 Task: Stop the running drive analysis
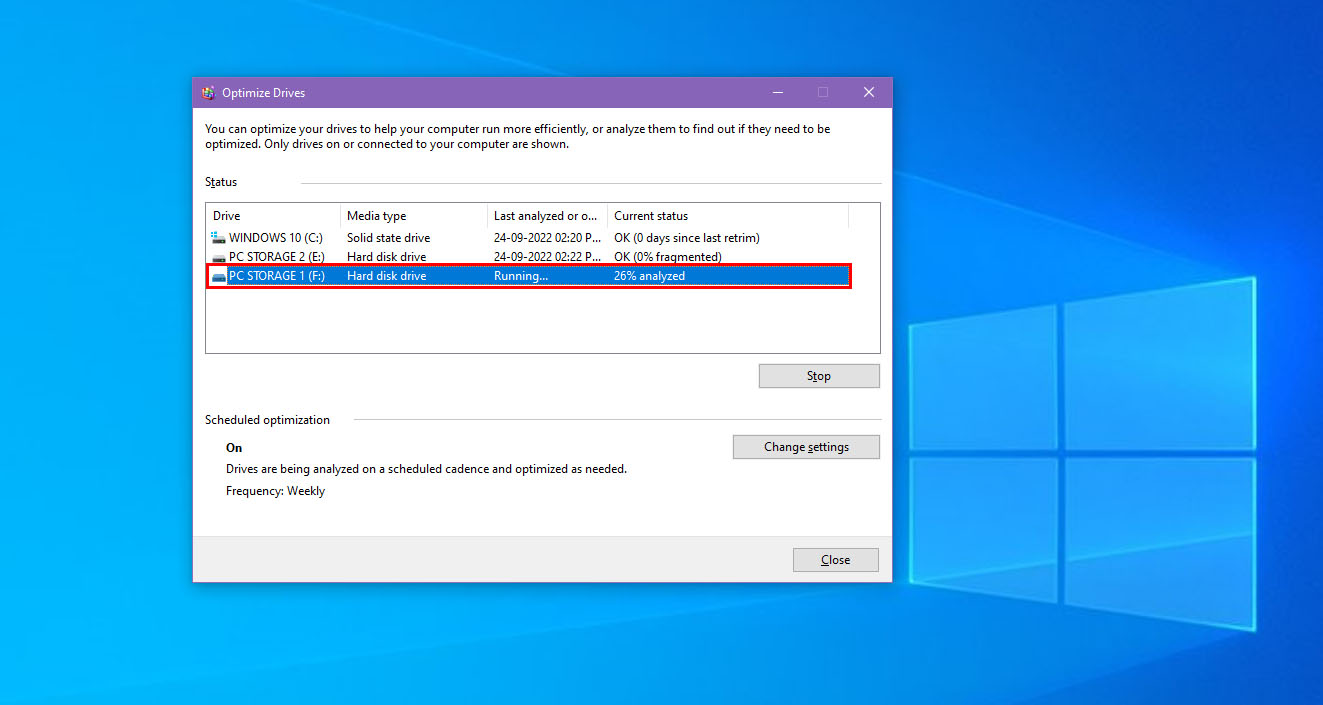click(818, 375)
